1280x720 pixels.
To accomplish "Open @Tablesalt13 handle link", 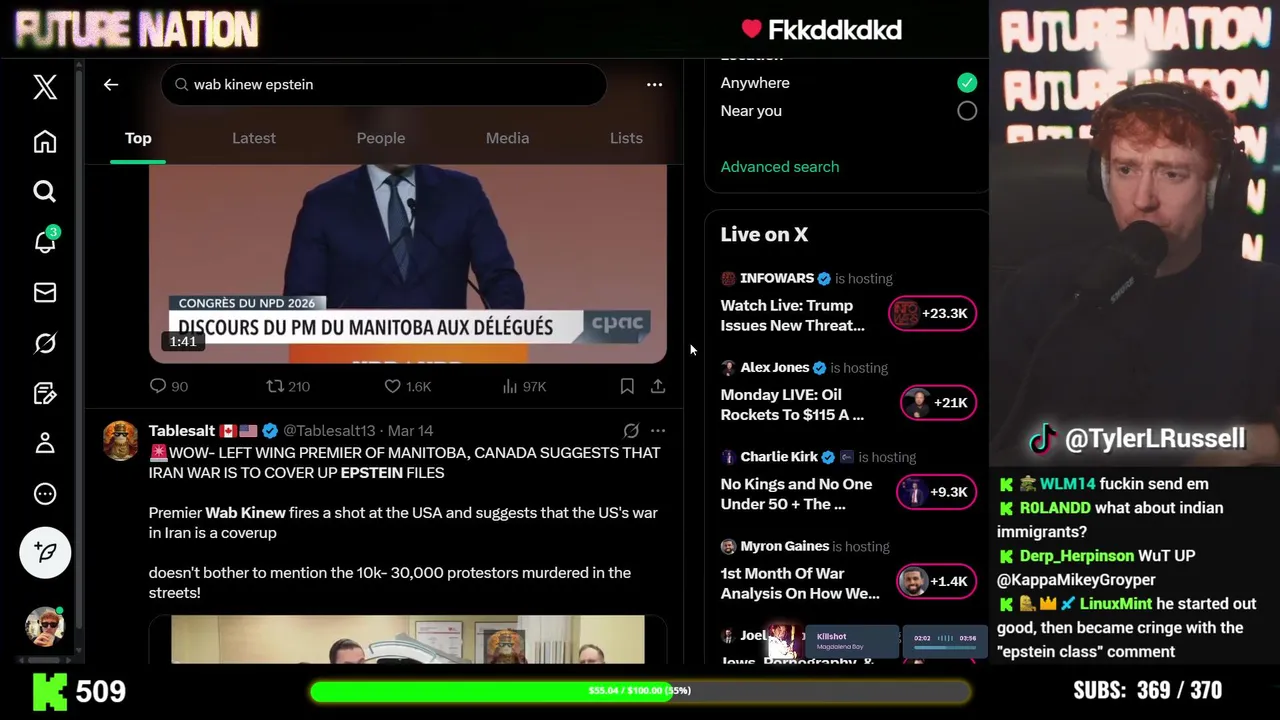I will (x=329, y=431).
